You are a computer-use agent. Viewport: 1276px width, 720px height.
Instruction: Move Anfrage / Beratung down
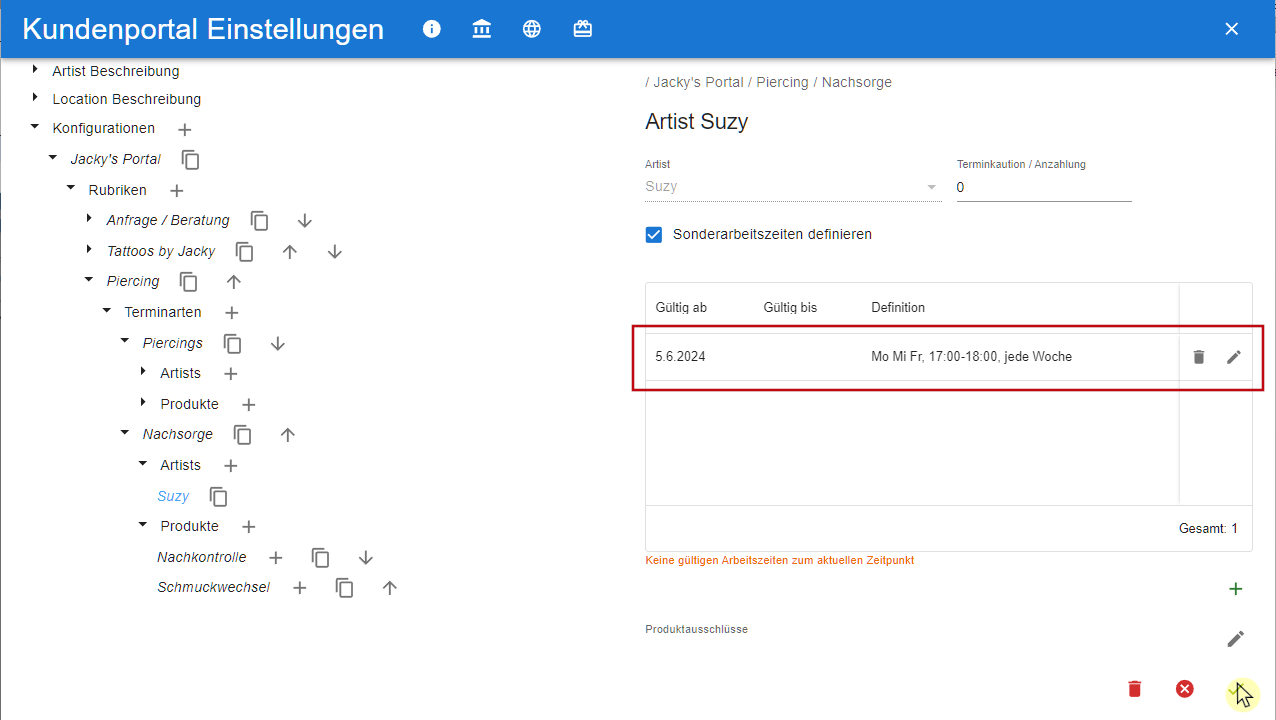click(305, 221)
